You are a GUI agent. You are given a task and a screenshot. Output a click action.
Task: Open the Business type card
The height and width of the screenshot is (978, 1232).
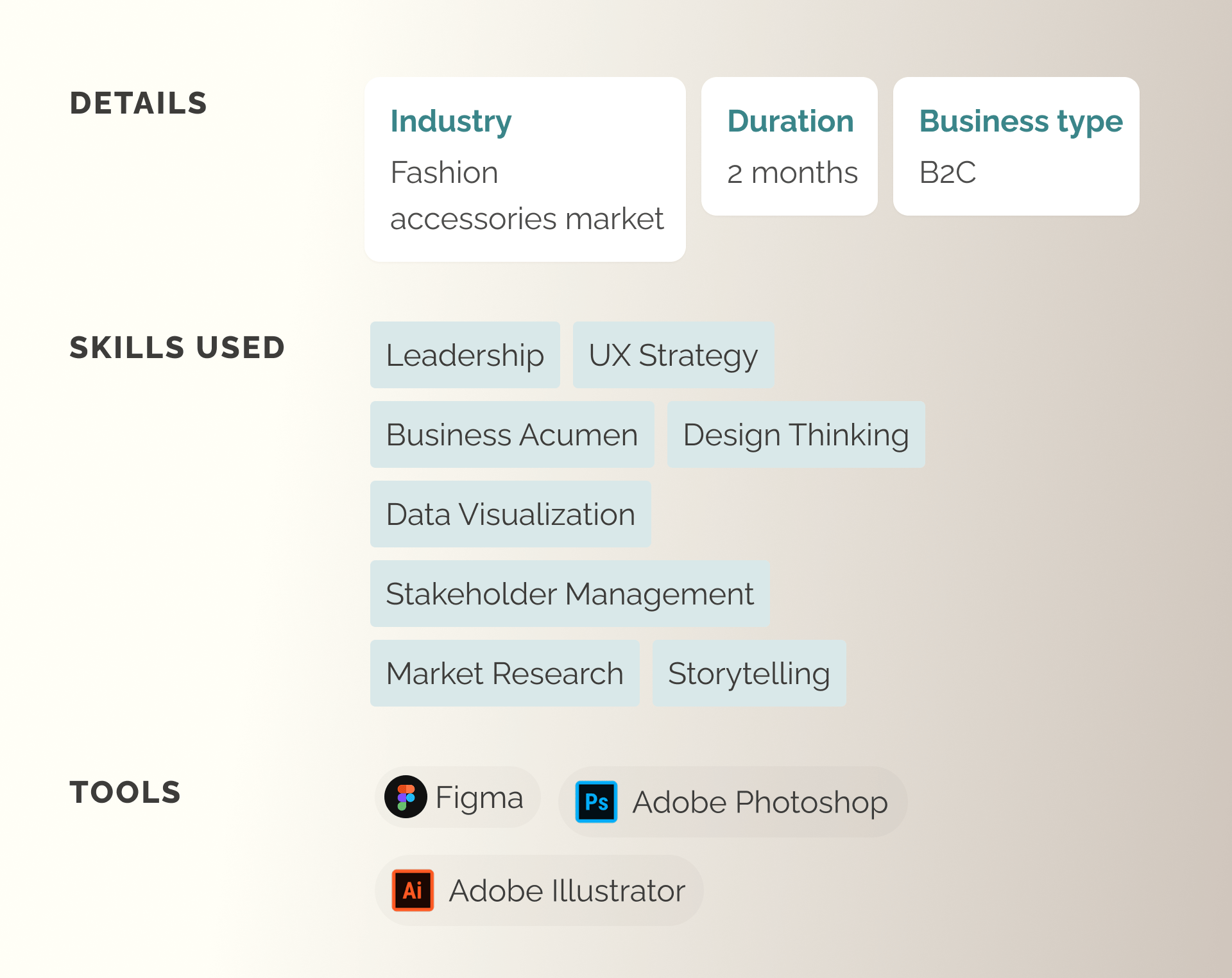[1016, 146]
